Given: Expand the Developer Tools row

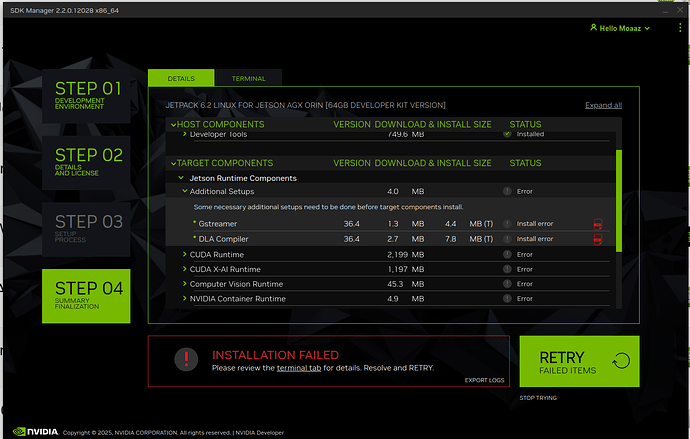Looking at the screenshot, I should click(x=185, y=134).
